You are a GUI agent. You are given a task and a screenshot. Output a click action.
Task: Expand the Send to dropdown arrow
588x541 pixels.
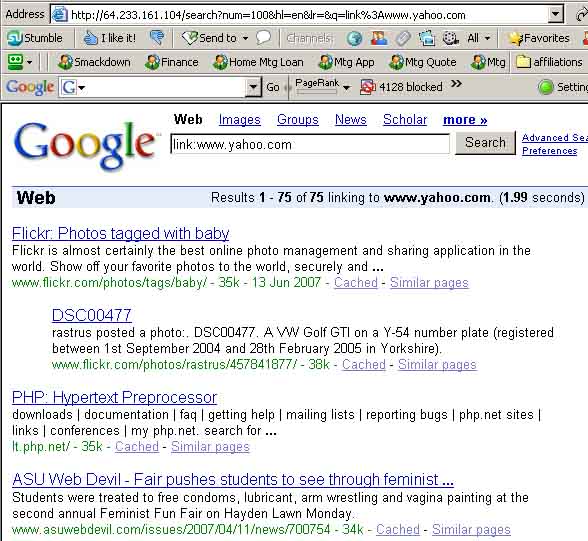(x=245, y=38)
